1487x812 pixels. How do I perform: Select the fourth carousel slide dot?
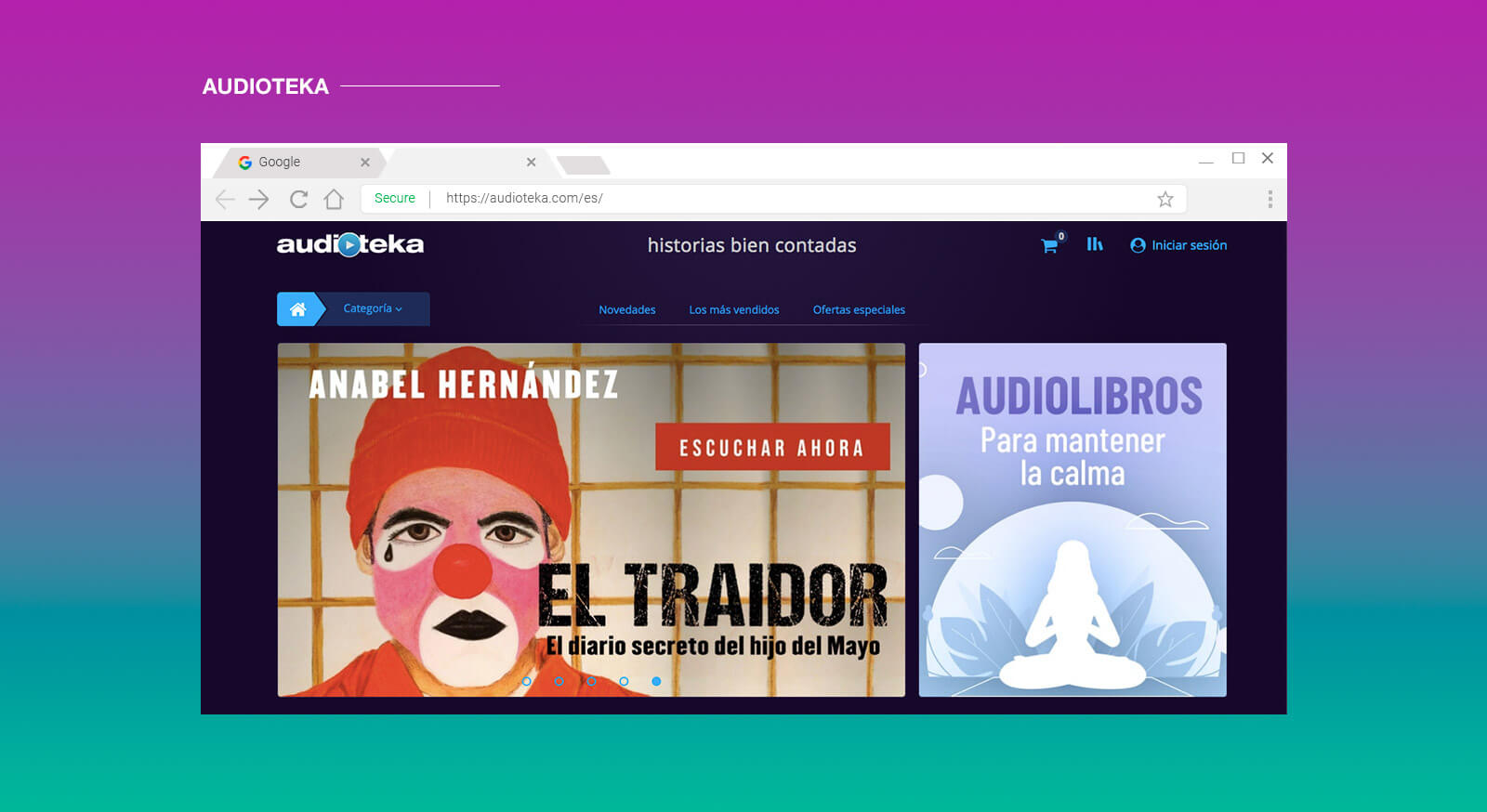point(624,681)
